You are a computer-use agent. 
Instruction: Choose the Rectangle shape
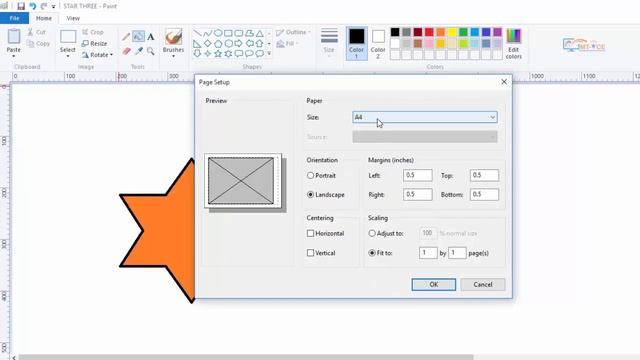point(228,33)
